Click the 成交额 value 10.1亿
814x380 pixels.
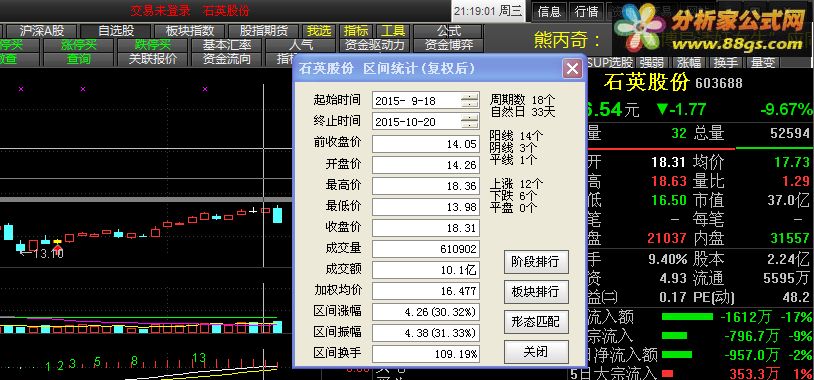click(x=426, y=270)
